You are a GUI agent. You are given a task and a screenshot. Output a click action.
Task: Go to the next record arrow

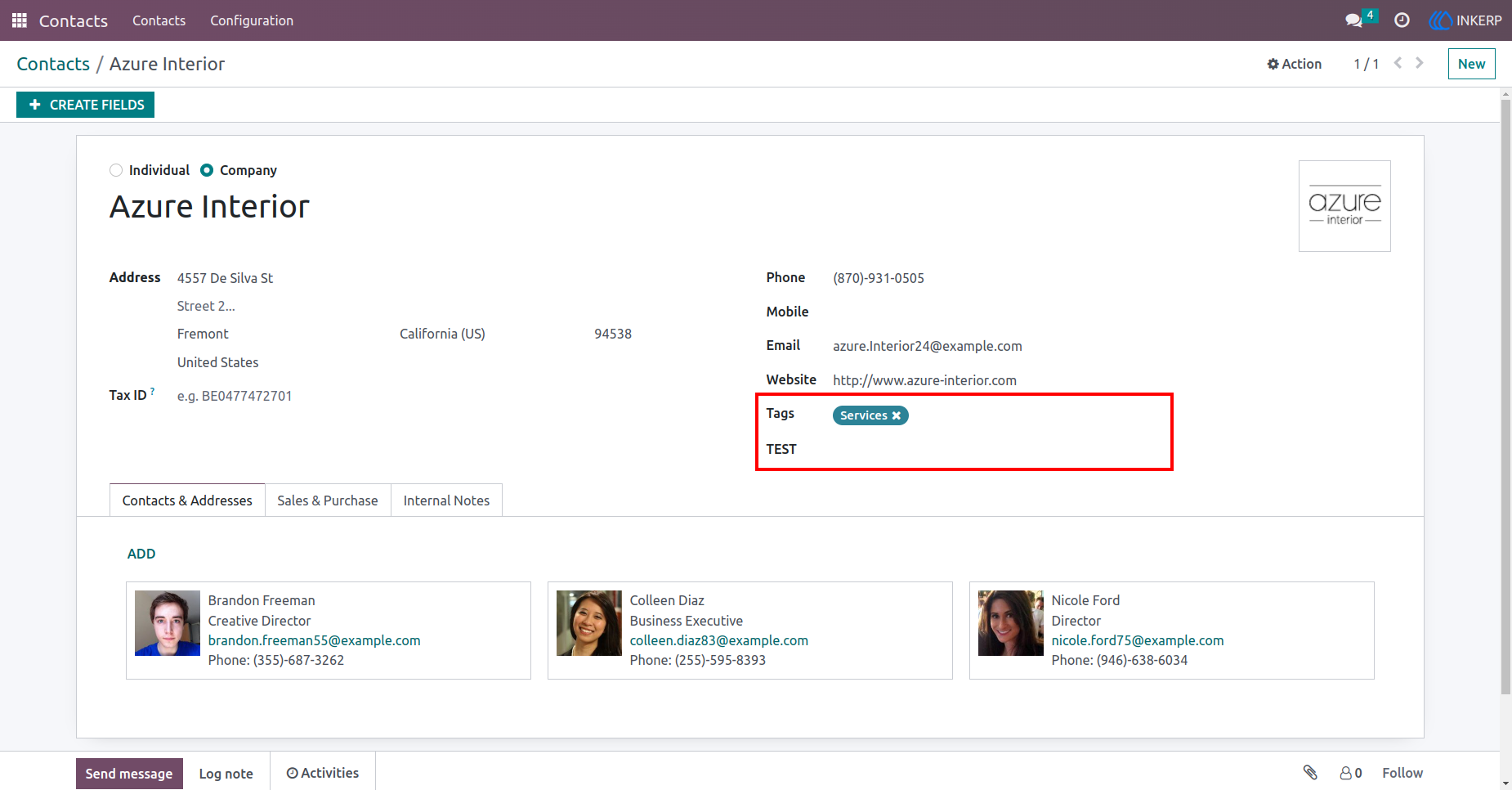tap(1420, 63)
